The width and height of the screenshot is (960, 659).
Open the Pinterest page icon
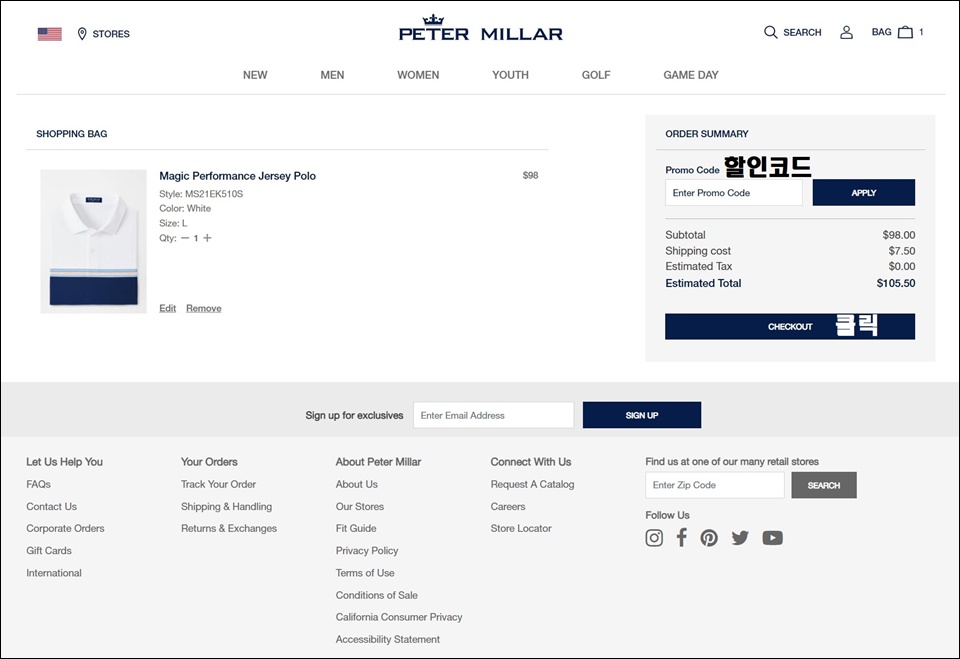[x=709, y=538]
